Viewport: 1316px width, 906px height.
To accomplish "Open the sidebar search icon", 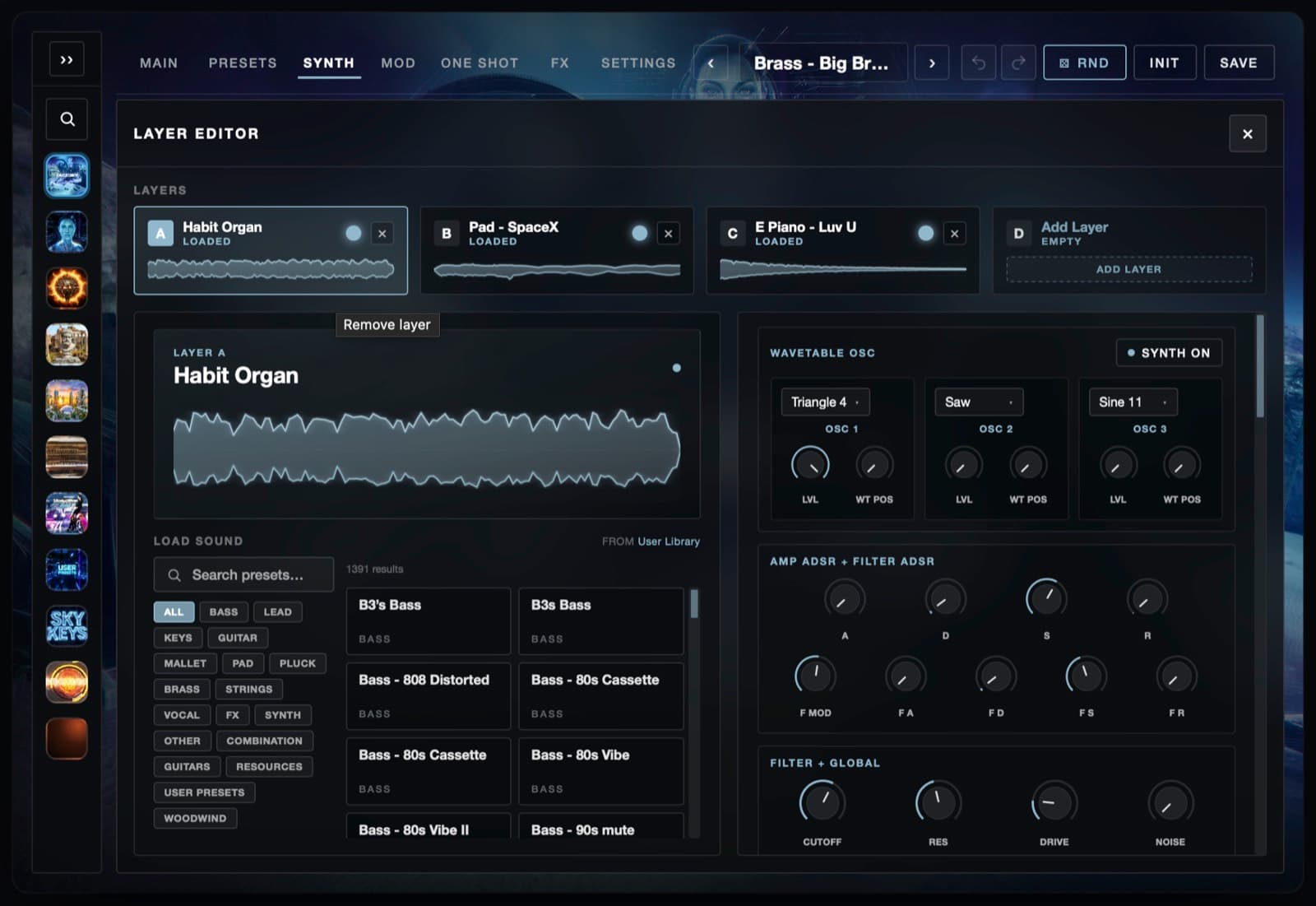I will pyautogui.click(x=67, y=119).
